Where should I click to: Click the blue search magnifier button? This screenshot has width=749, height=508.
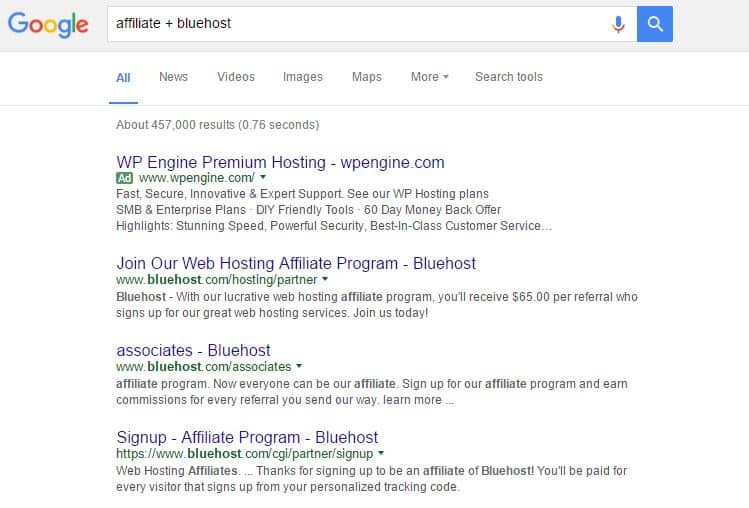click(x=655, y=24)
